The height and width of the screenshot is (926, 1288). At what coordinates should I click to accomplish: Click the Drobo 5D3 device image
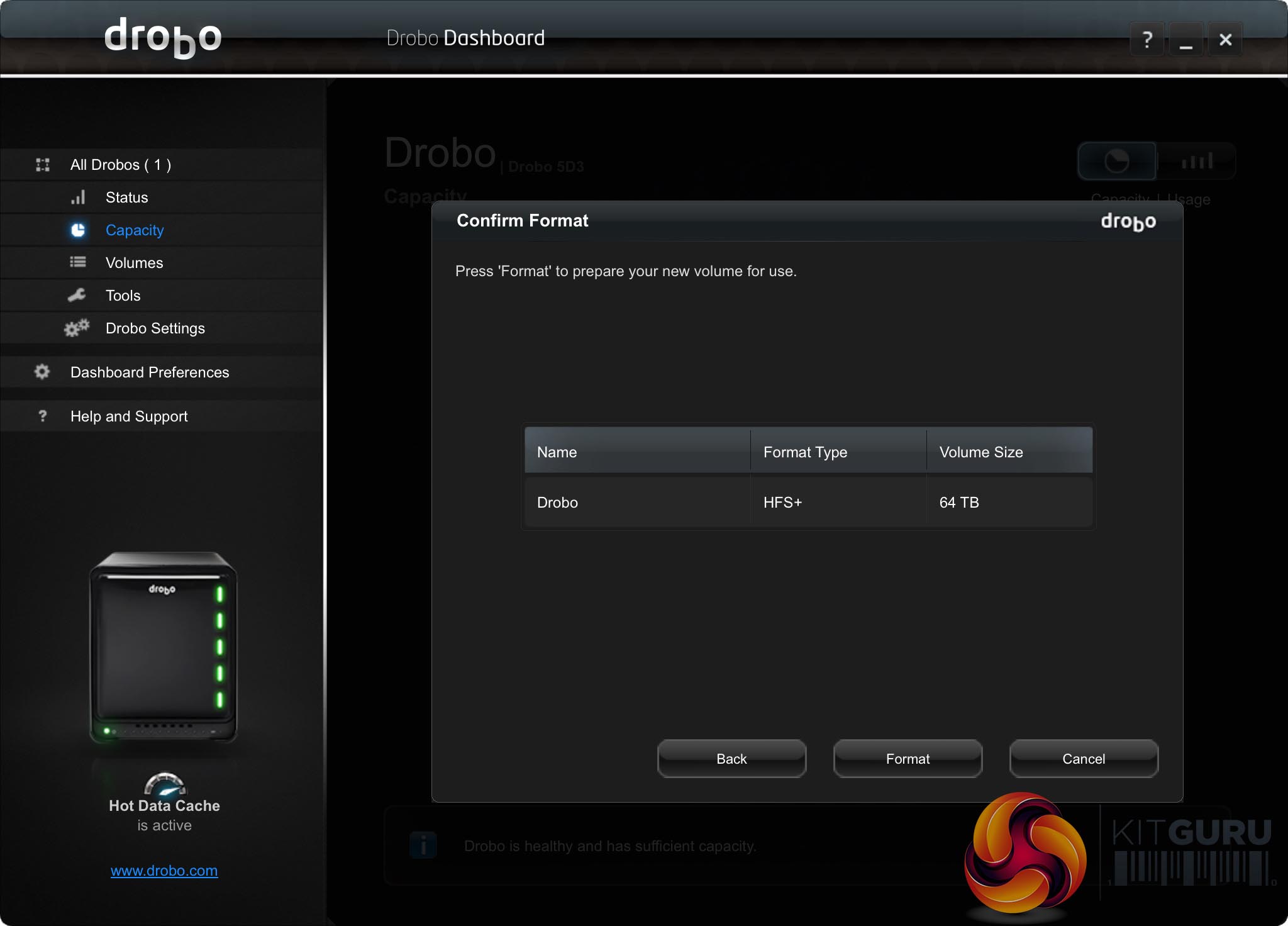[164, 648]
